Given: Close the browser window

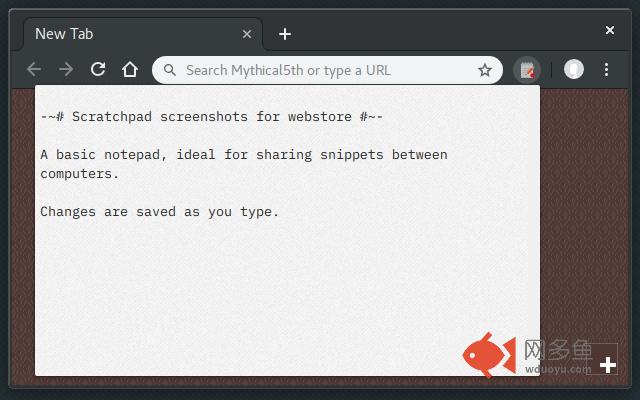Looking at the screenshot, I should pos(610,30).
